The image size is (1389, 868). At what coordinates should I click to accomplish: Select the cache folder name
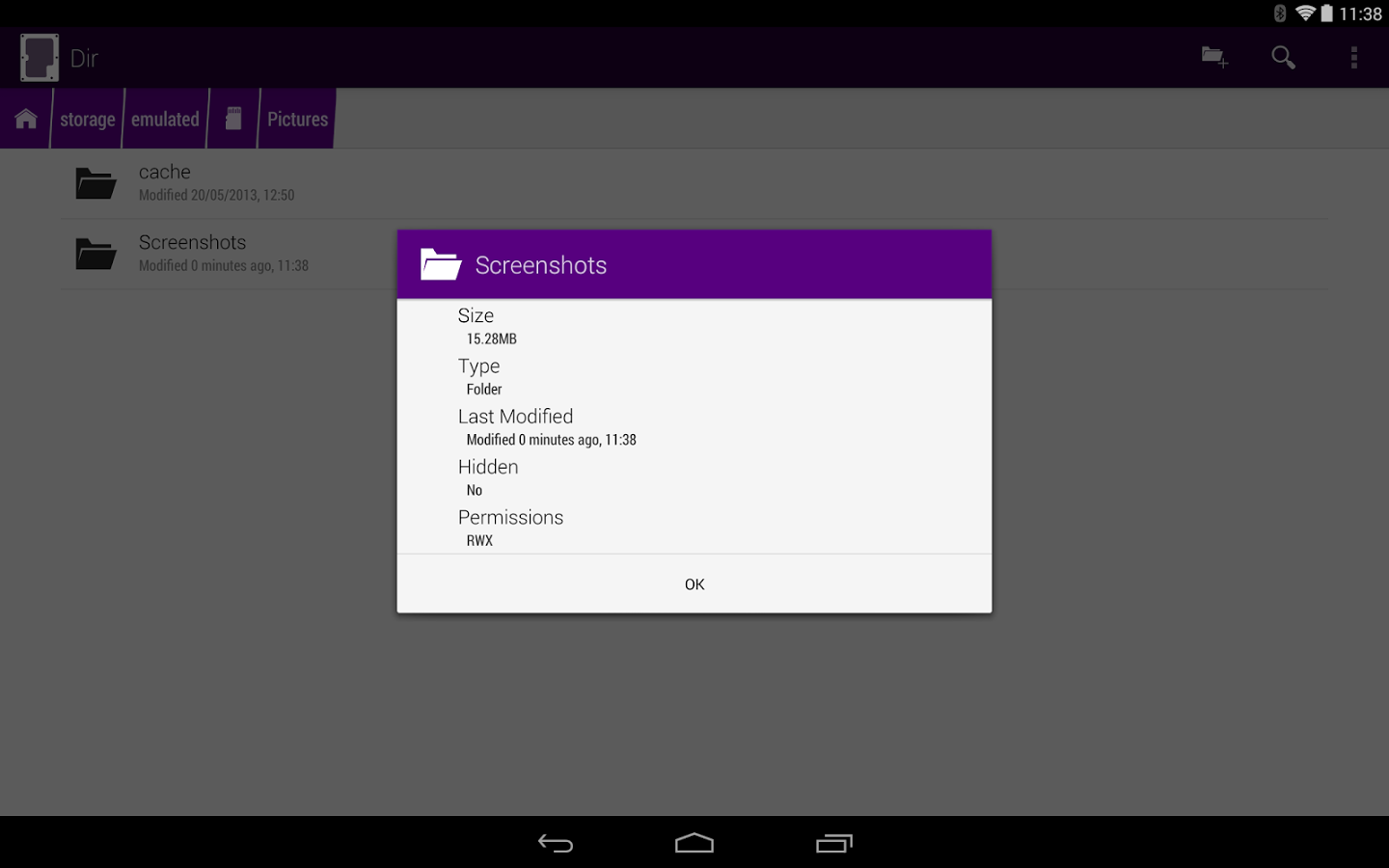coord(165,172)
